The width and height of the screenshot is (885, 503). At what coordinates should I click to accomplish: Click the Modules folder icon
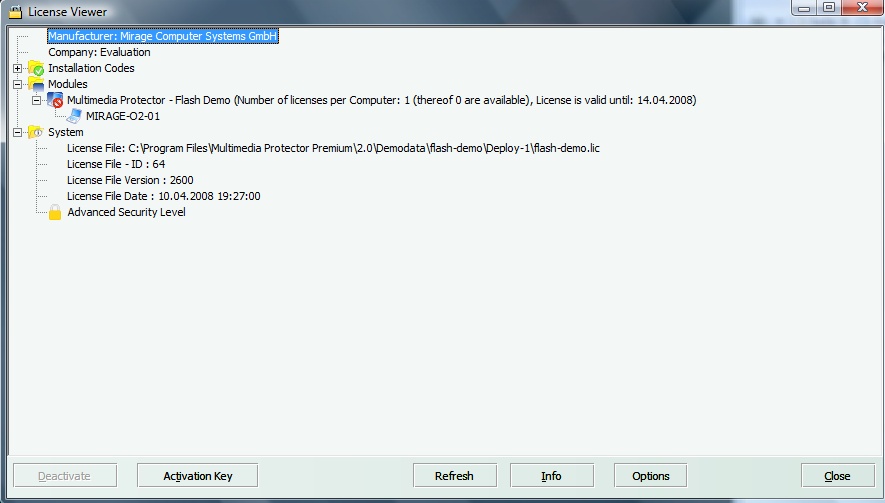[36, 85]
